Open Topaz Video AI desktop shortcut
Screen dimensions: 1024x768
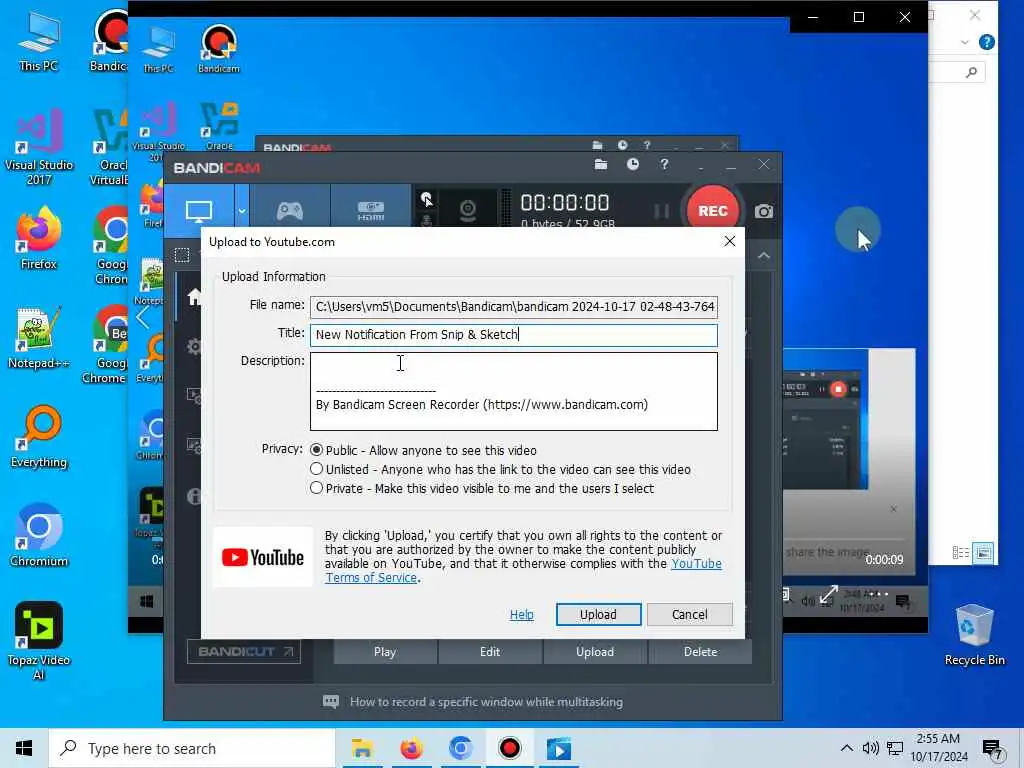point(39,641)
